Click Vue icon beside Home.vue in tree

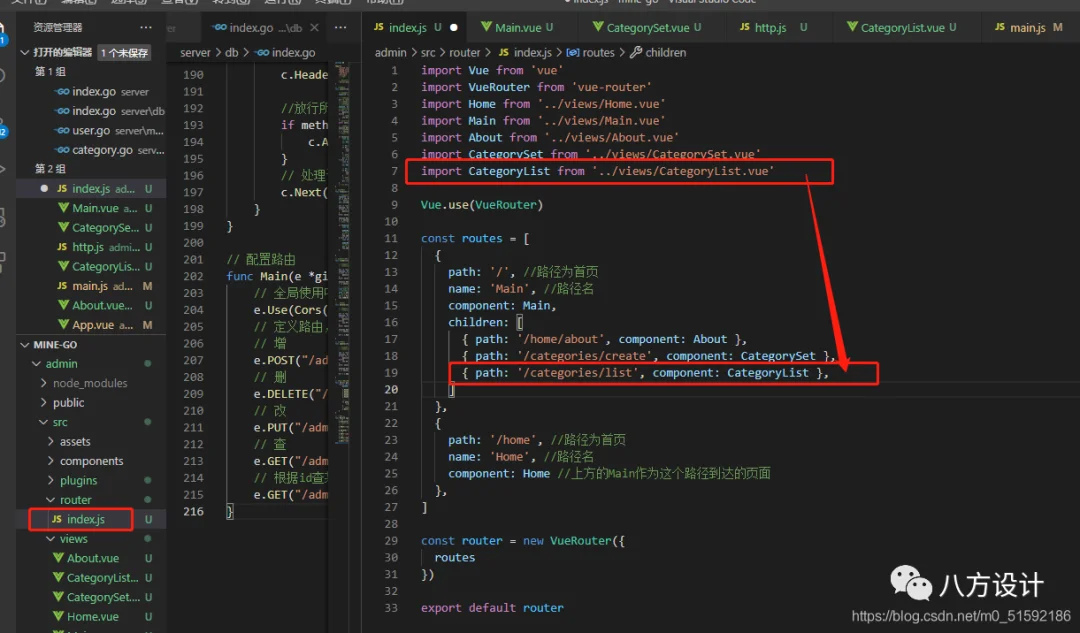point(59,616)
